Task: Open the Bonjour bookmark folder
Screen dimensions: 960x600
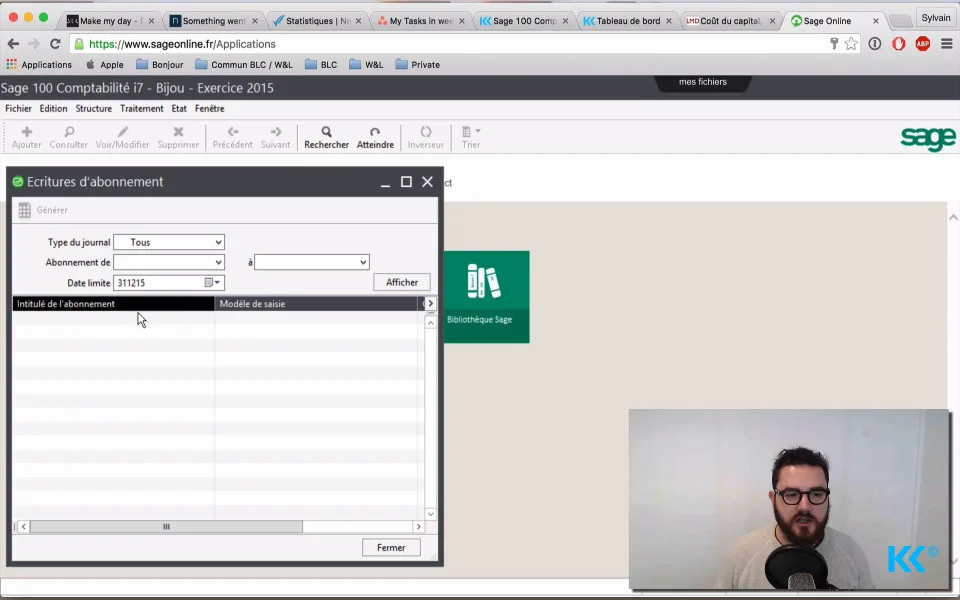Action: [160, 64]
